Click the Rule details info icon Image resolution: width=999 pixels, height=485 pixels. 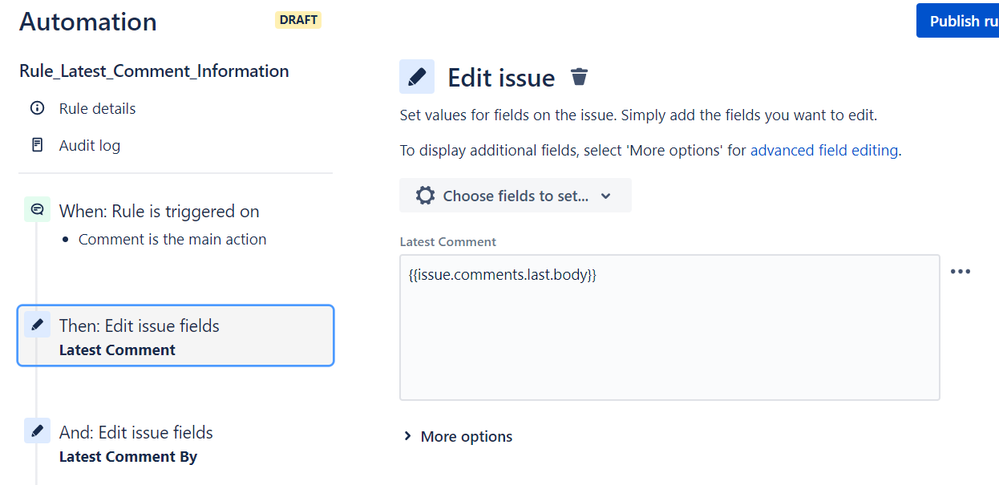pos(38,108)
